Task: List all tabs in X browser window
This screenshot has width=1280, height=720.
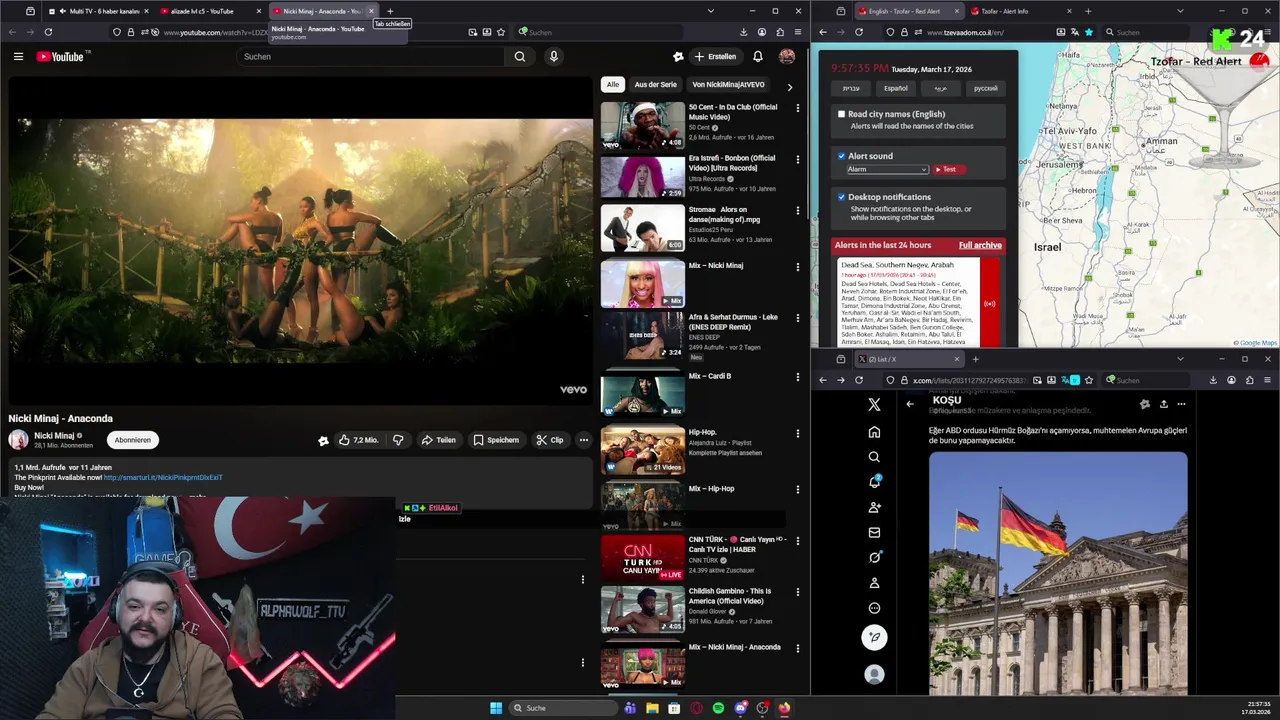Action: click(x=1180, y=359)
